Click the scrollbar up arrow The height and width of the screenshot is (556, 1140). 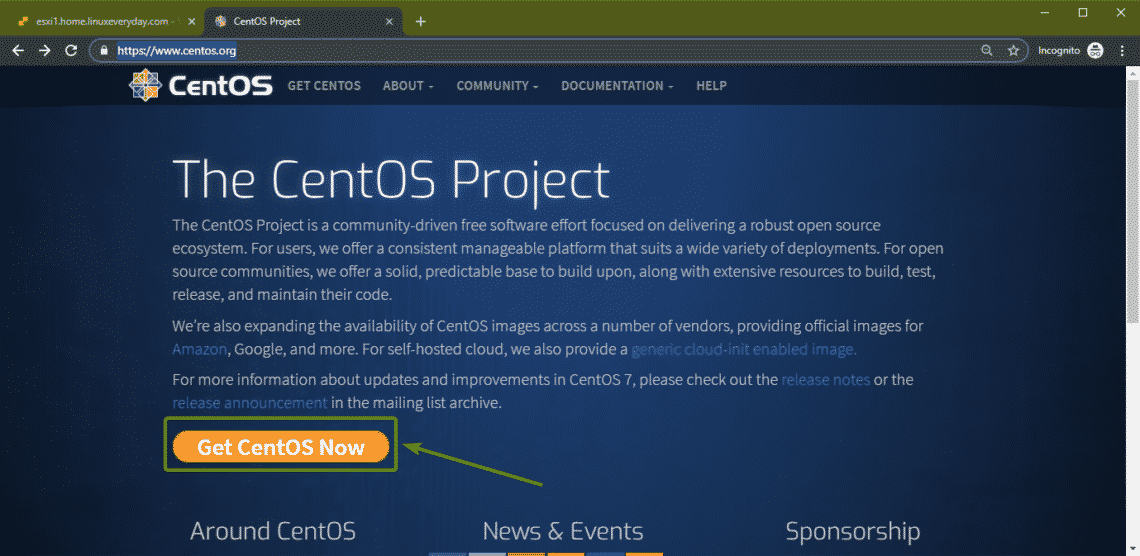[x=1133, y=73]
